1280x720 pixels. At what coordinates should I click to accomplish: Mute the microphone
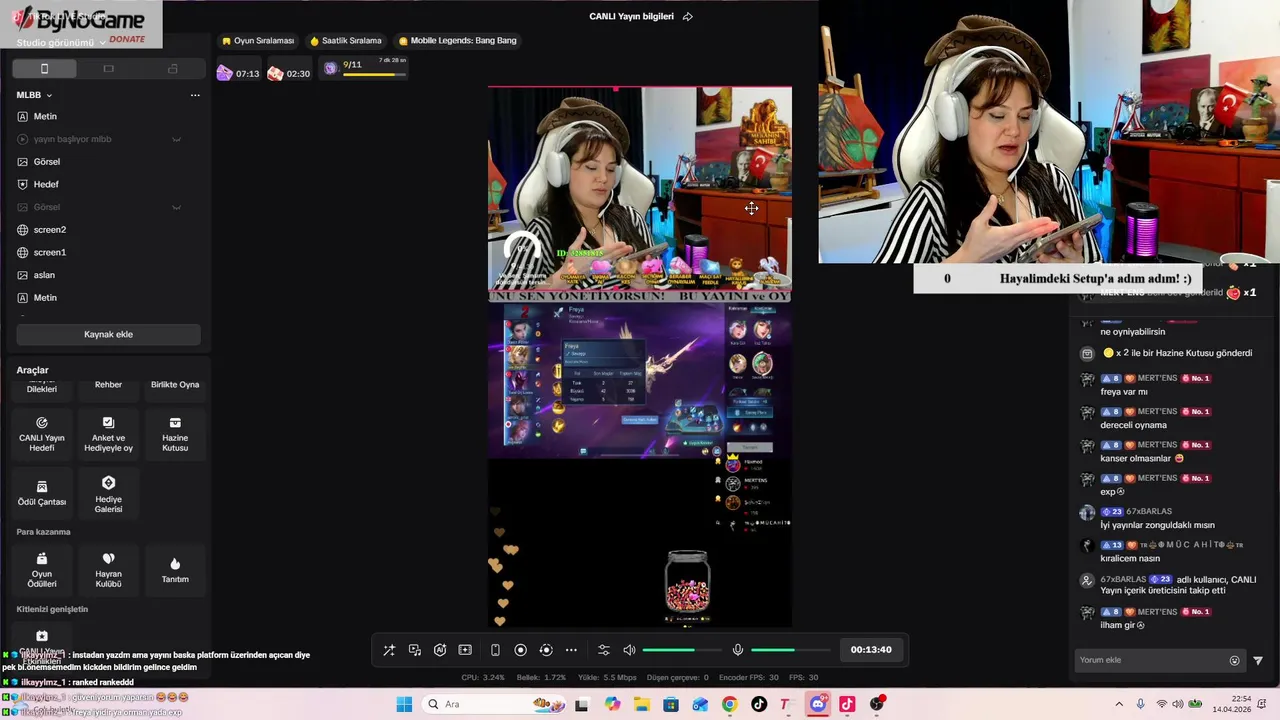point(738,650)
